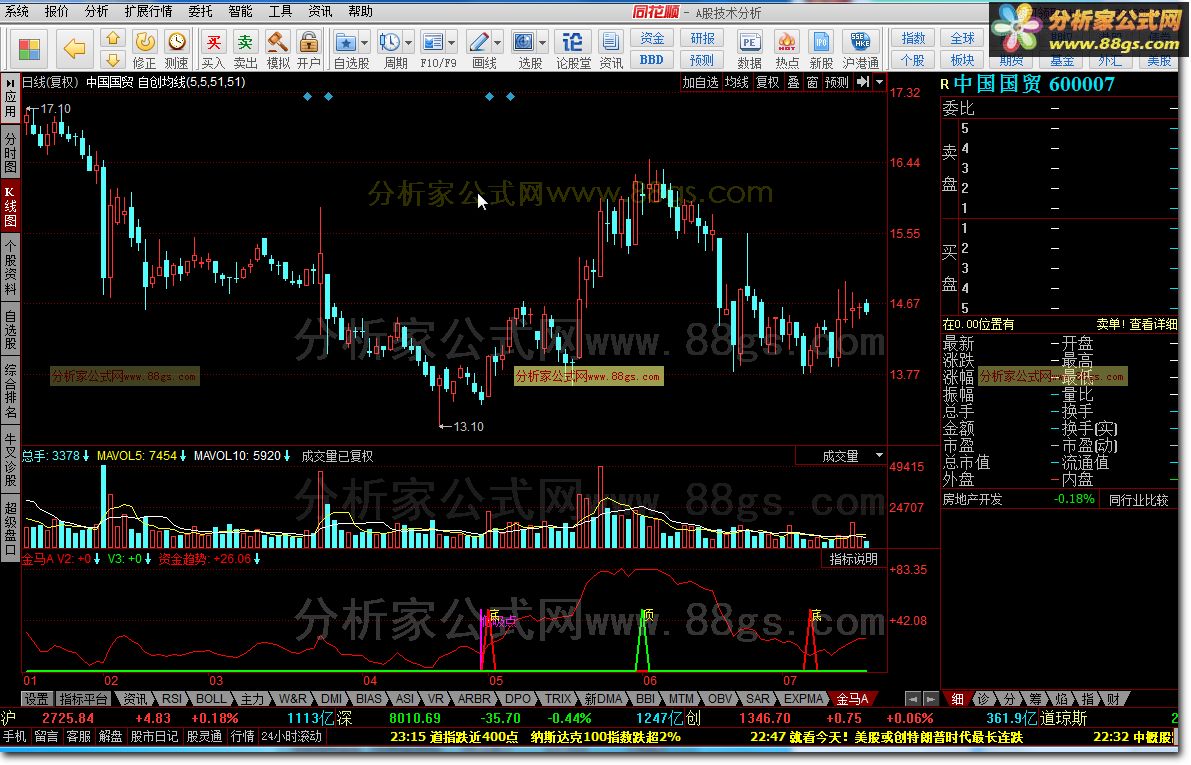Click the 24小时滚动 news entry
The image size is (1191, 765).
point(291,737)
